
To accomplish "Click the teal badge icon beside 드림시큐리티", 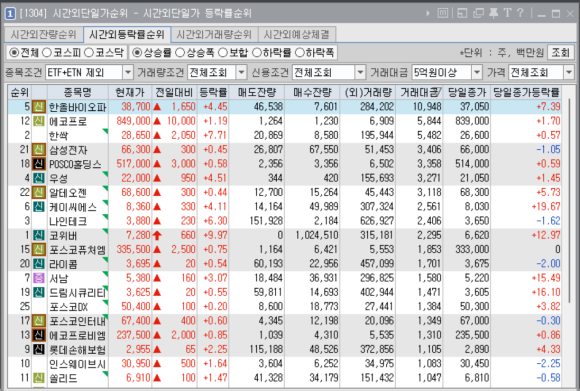I will (39, 292).
